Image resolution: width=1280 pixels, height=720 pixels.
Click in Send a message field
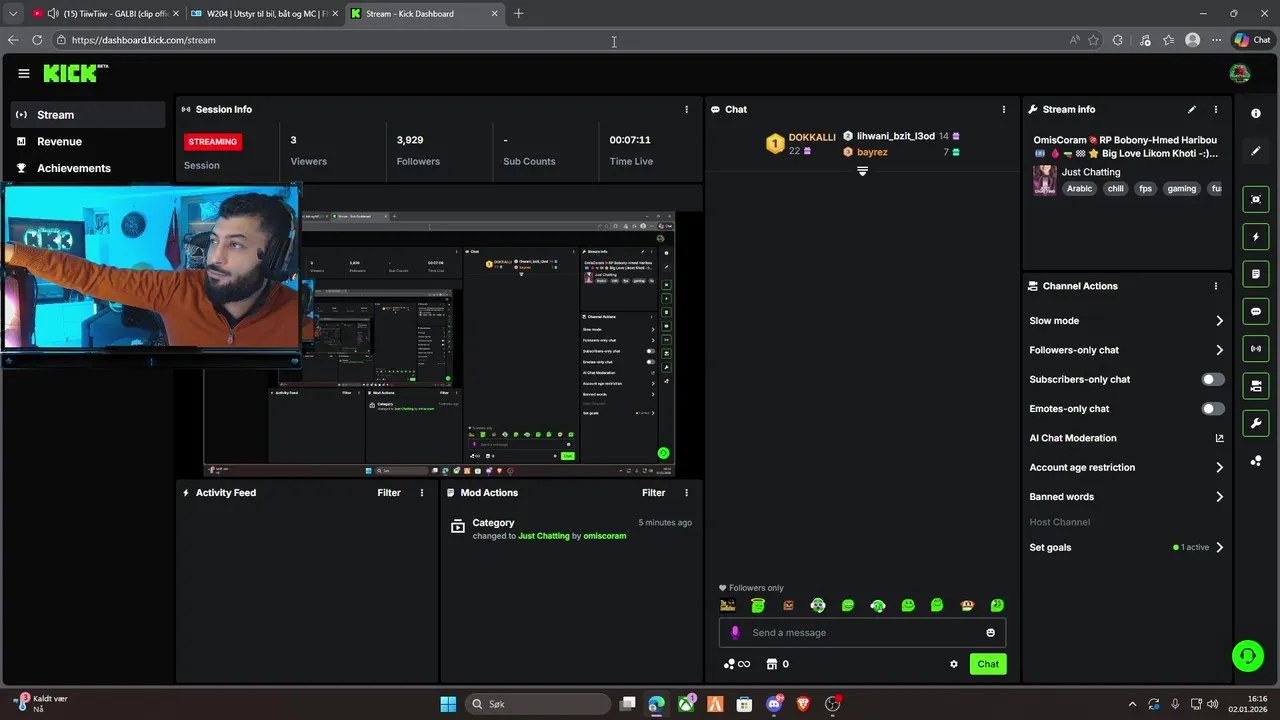click(x=862, y=633)
